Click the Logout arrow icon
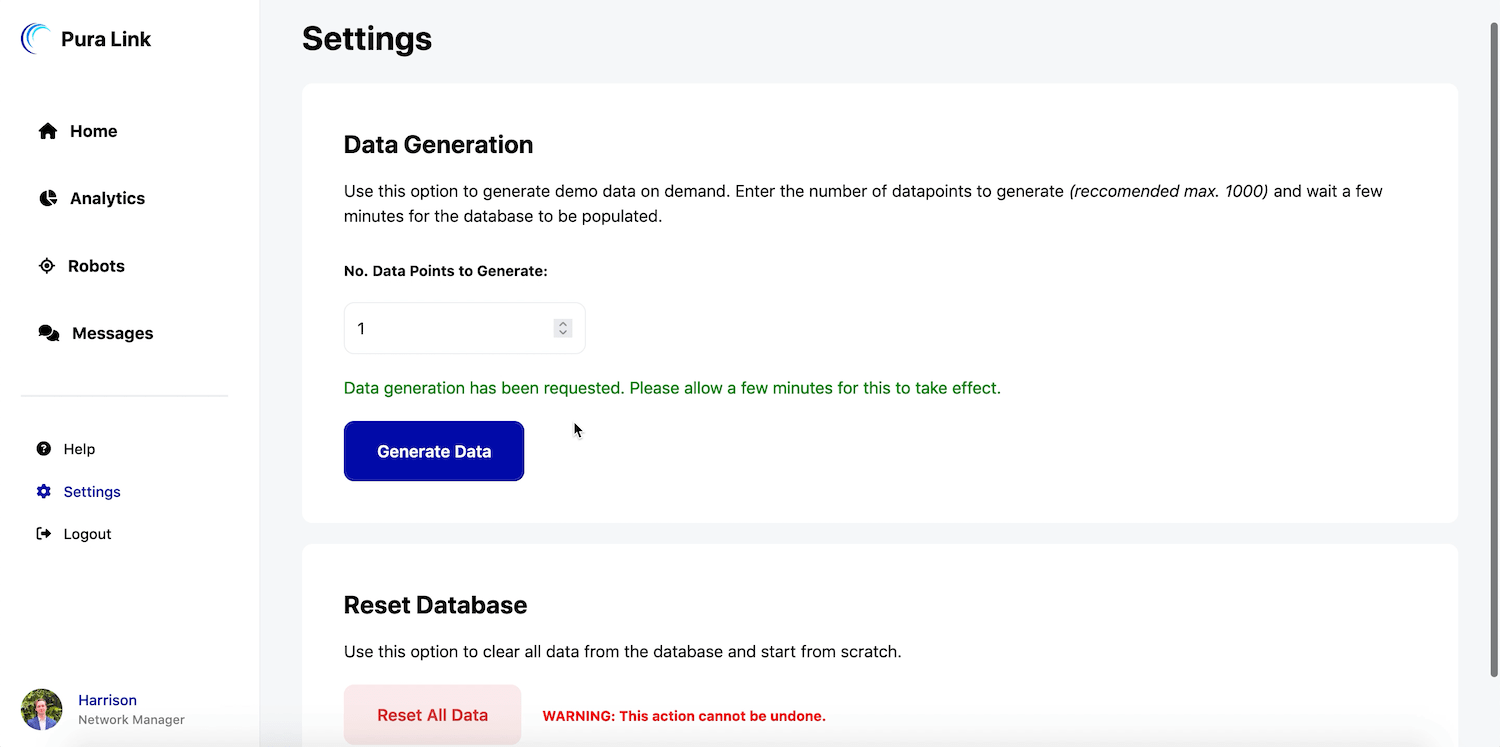 (42, 533)
